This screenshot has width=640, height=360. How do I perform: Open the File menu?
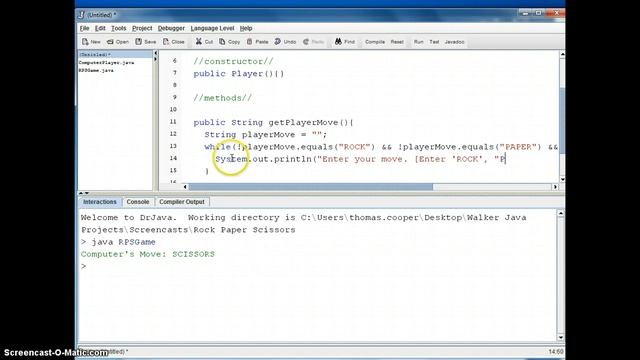[84, 28]
